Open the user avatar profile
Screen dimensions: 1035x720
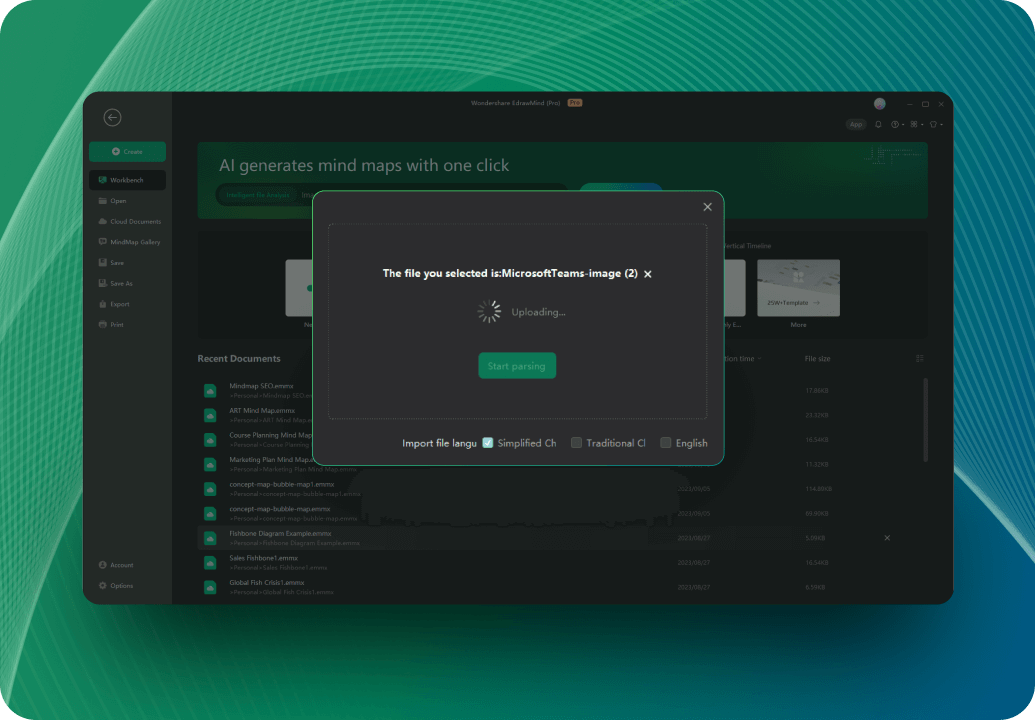[879, 104]
